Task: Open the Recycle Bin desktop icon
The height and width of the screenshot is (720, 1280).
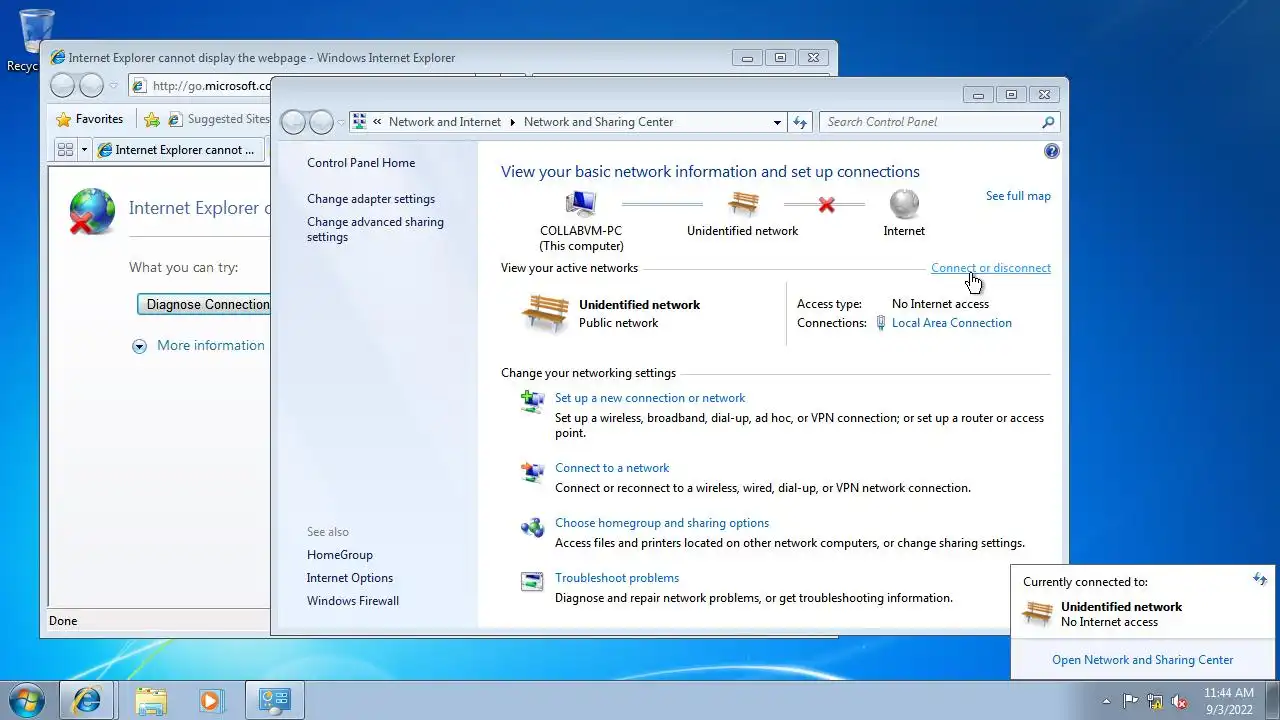Action: pyautogui.click(x=36, y=40)
